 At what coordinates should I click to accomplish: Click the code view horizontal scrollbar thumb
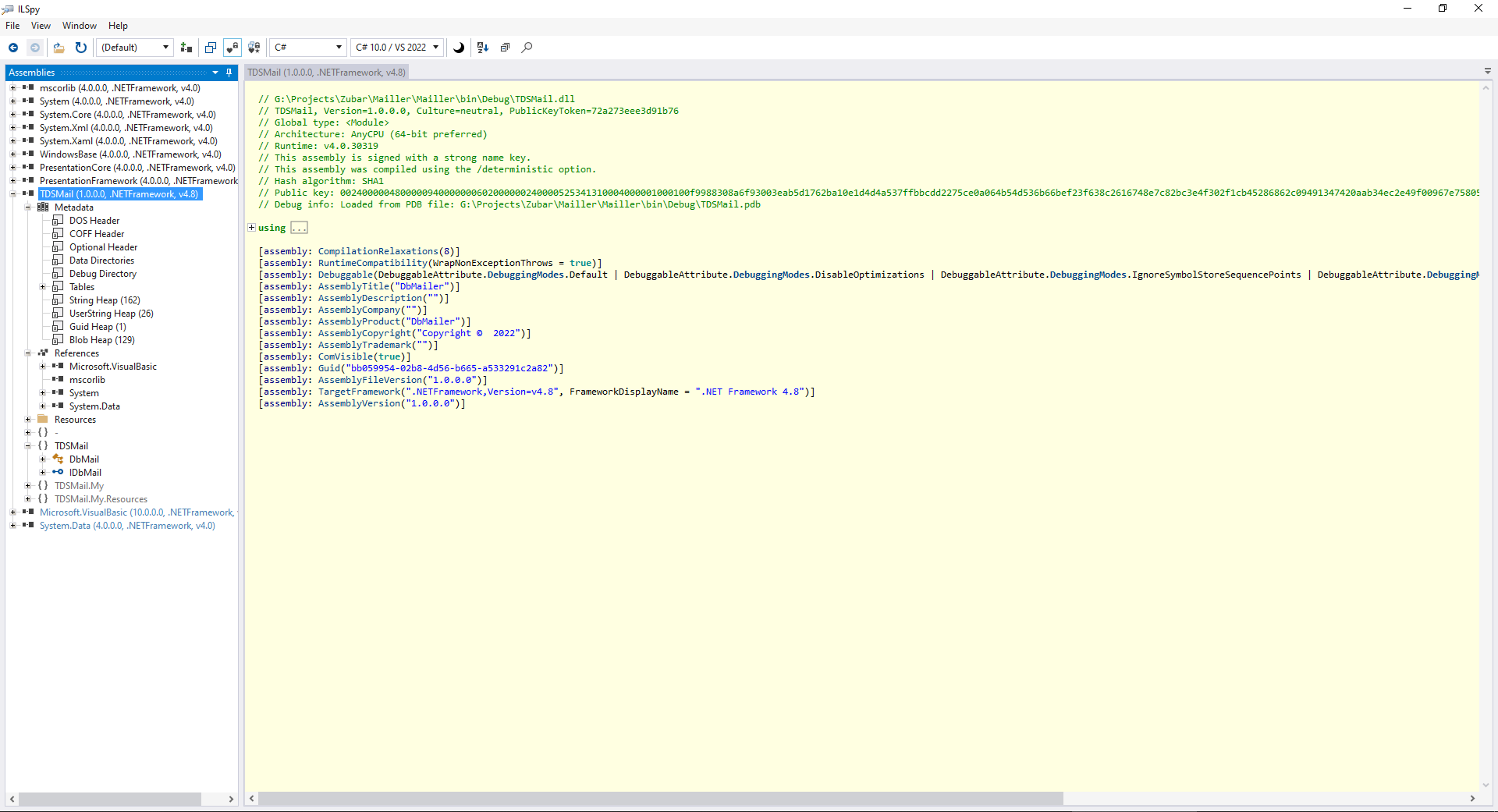click(x=661, y=799)
